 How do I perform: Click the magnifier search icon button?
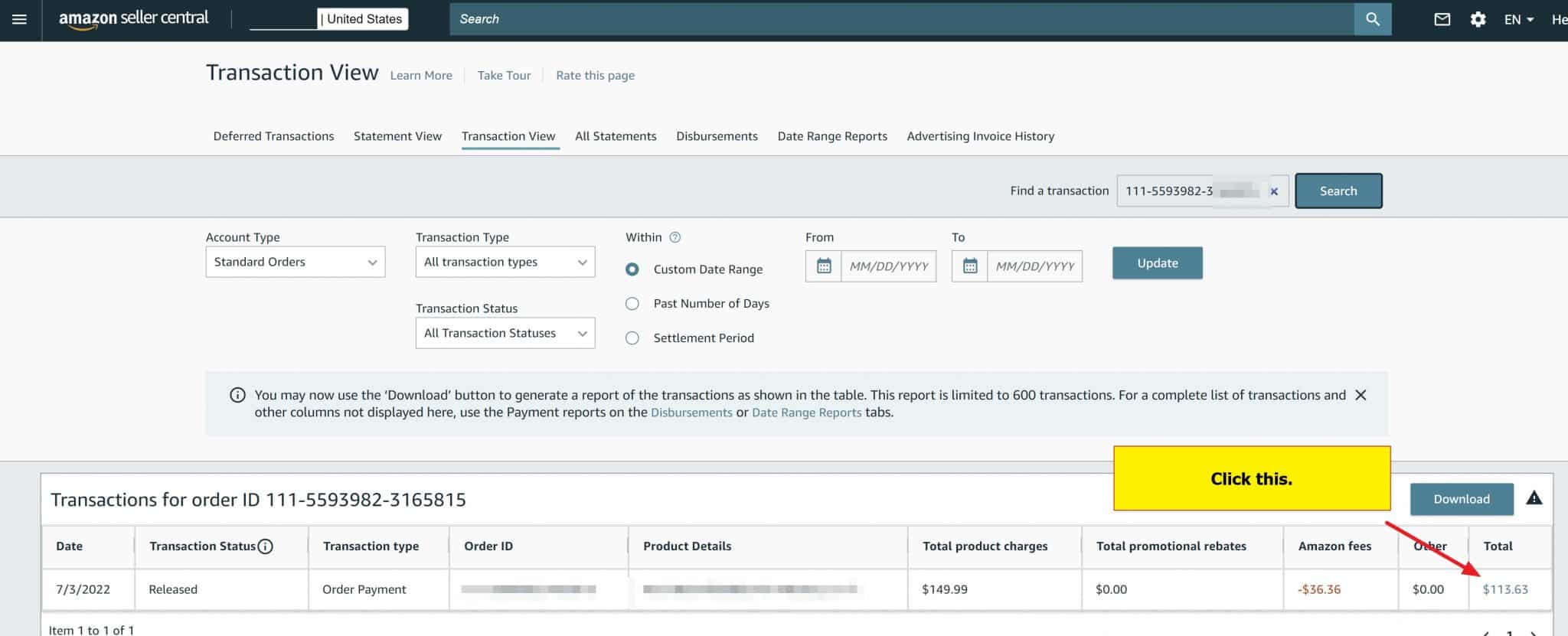[1373, 19]
